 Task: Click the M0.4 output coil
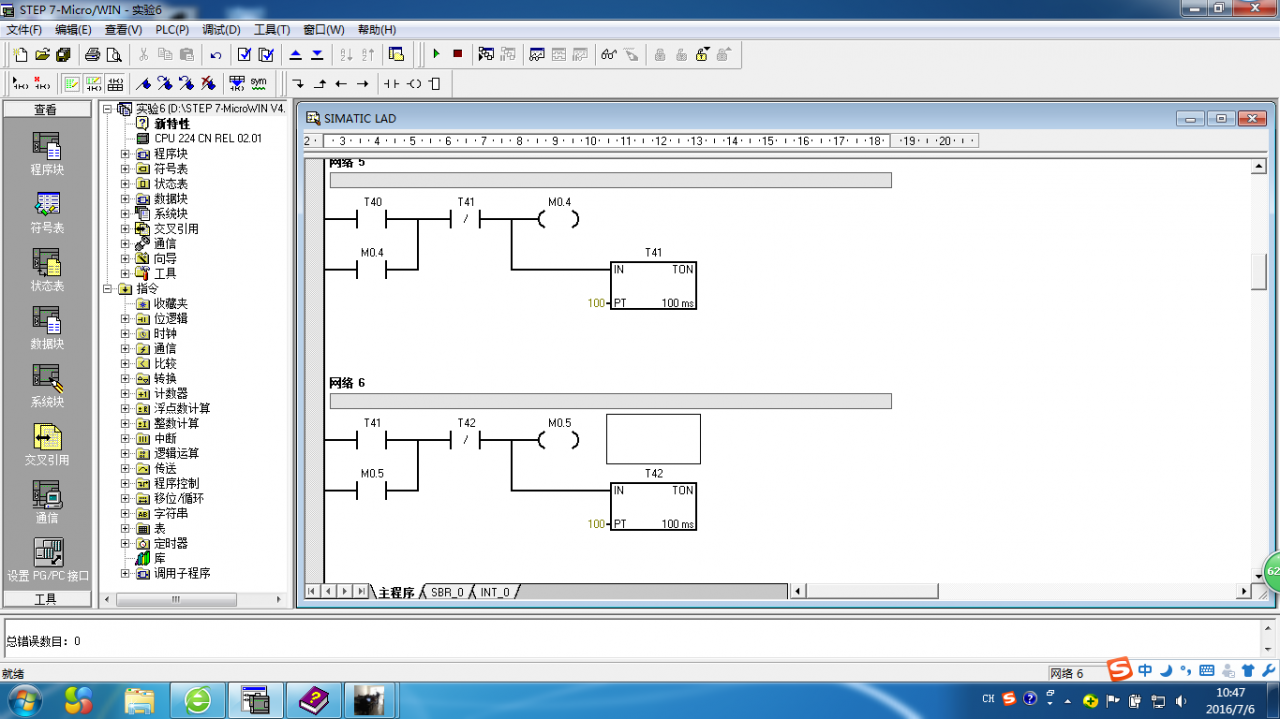pos(559,219)
